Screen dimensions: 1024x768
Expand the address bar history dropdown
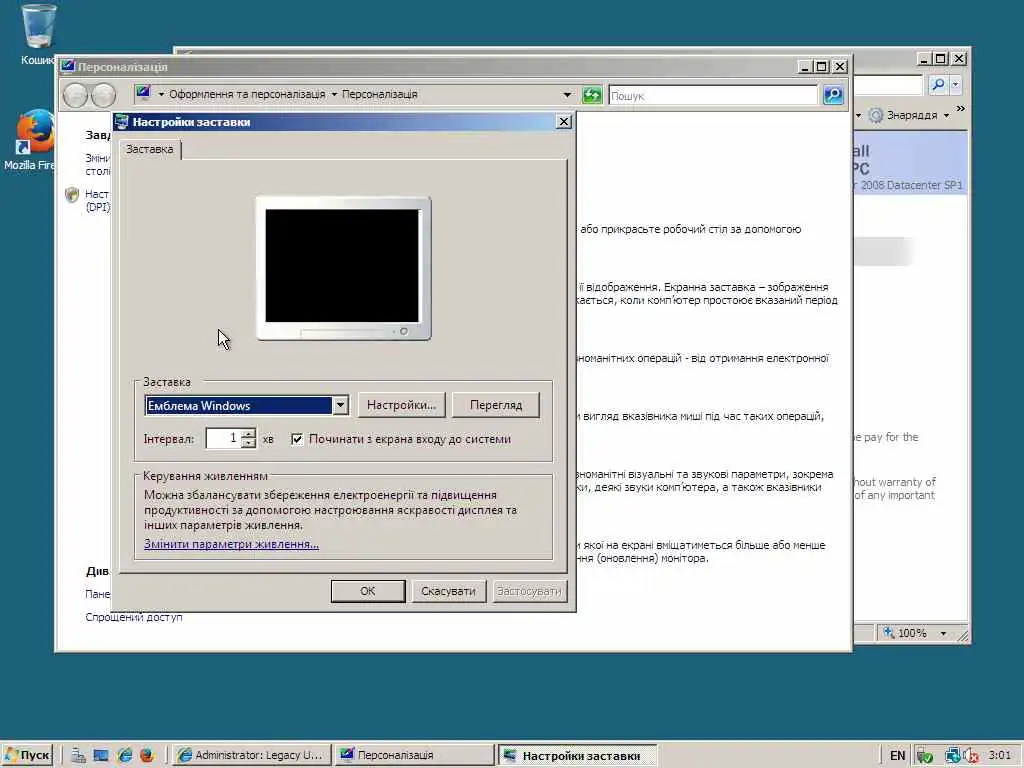(567, 95)
